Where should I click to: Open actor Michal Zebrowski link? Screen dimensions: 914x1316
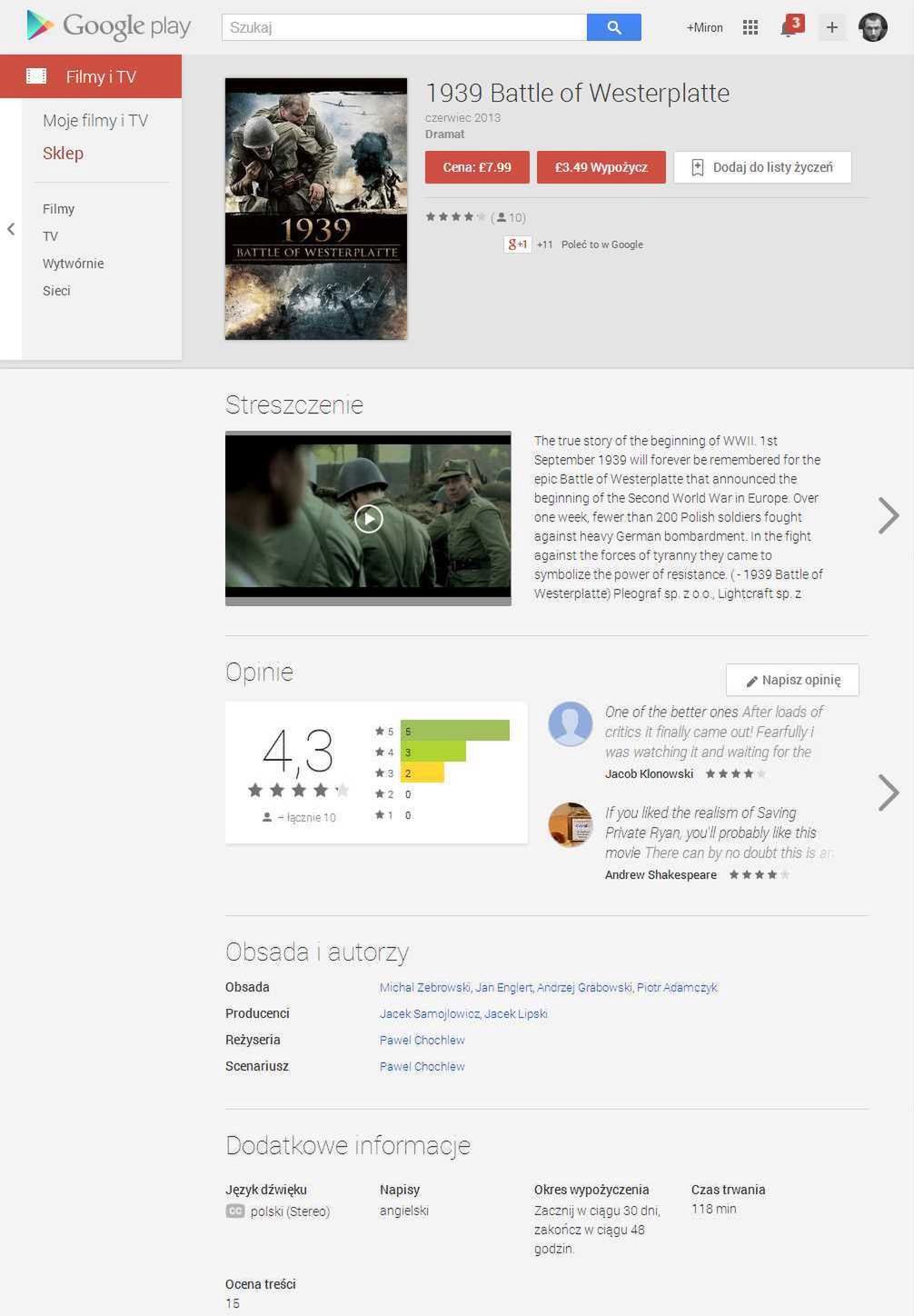point(425,987)
